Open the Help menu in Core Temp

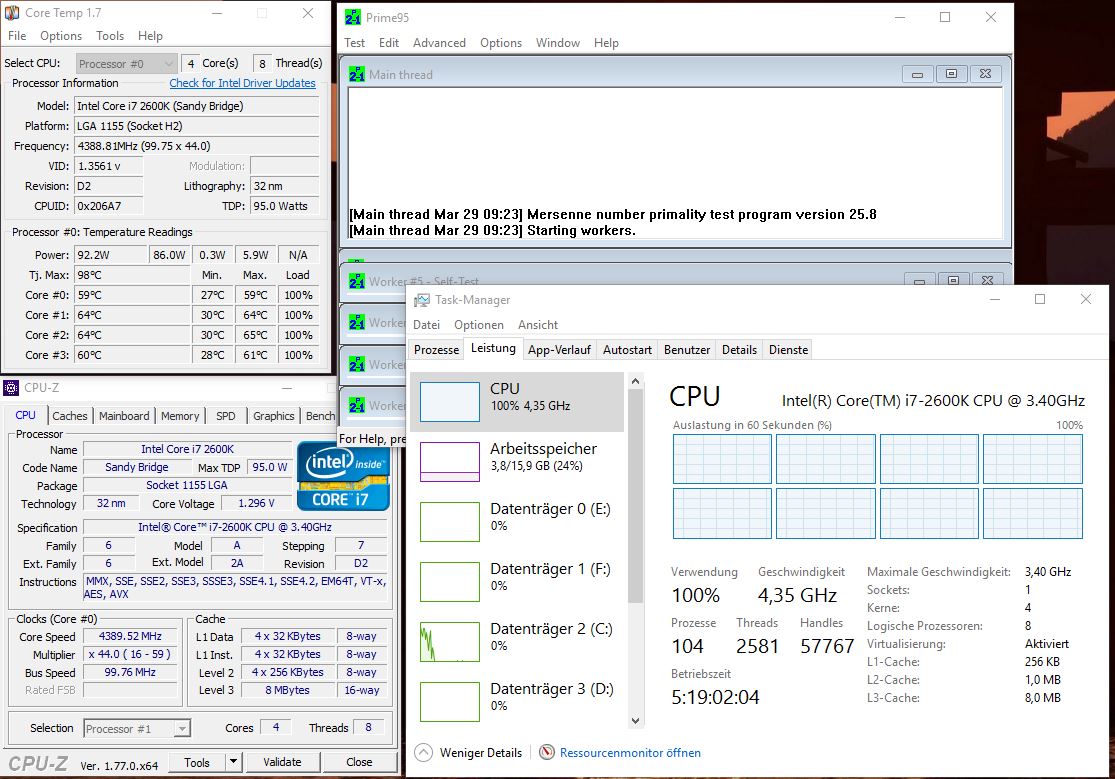tap(150, 36)
